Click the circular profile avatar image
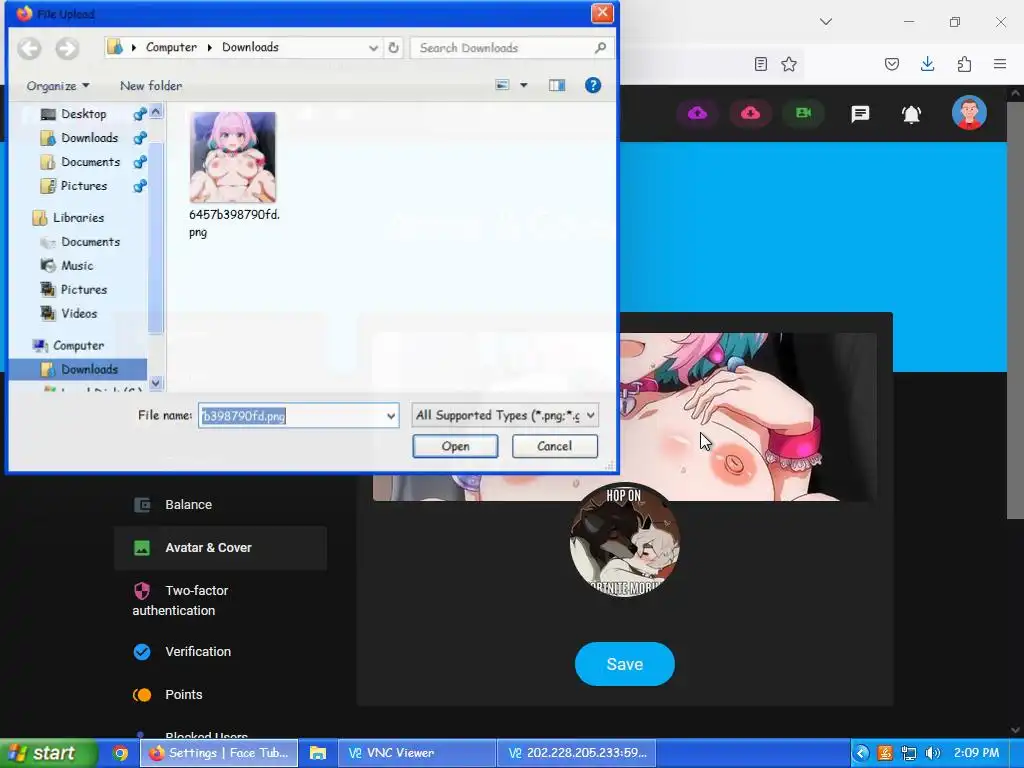This screenshot has height=768, width=1024. (624, 541)
